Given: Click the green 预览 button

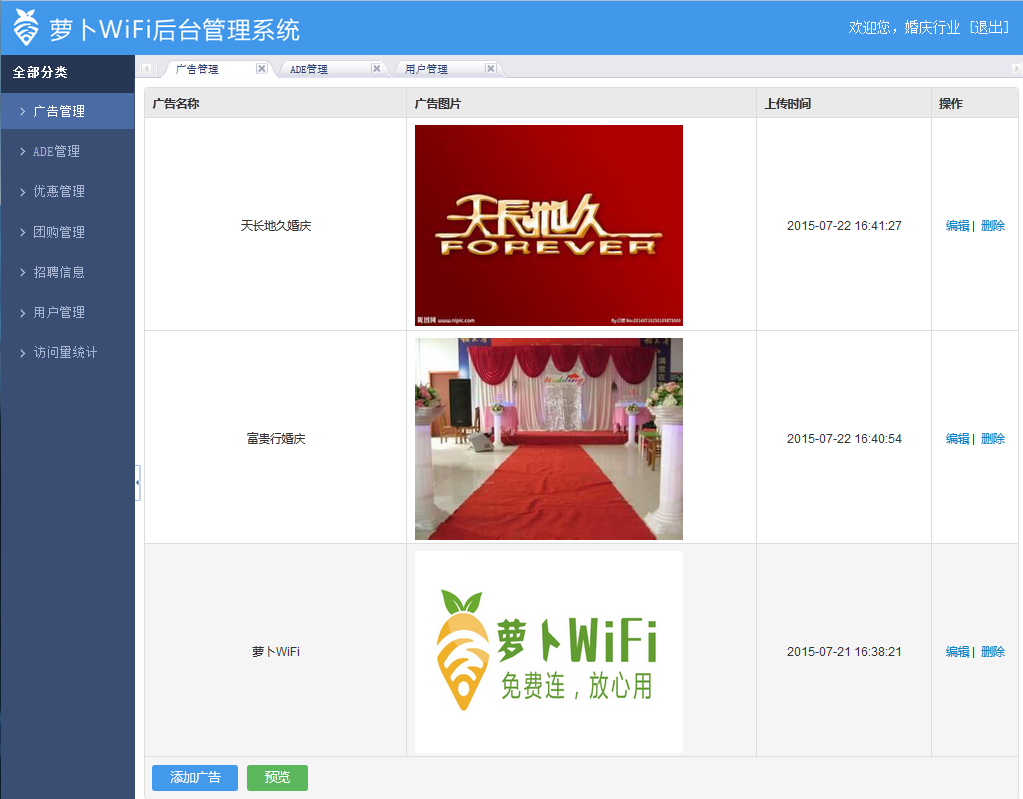Looking at the screenshot, I should coord(277,777).
